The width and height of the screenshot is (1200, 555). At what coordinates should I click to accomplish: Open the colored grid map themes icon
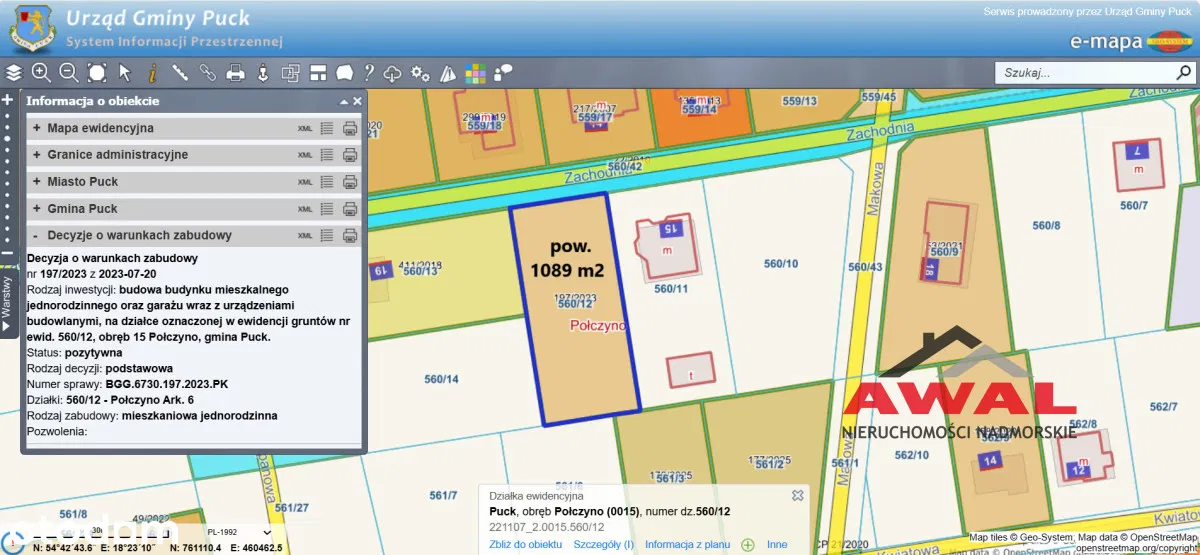click(x=475, y=72)
